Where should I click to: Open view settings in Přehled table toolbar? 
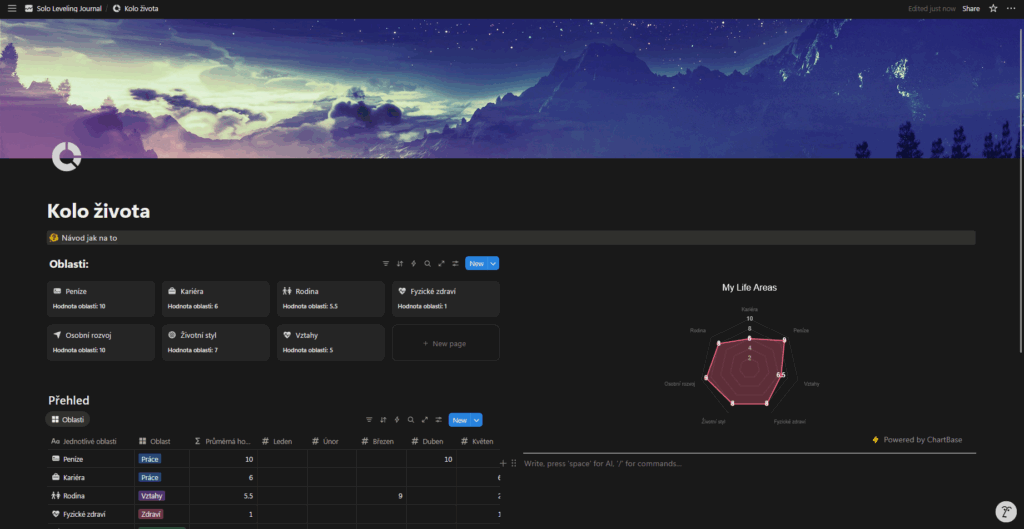438,420
